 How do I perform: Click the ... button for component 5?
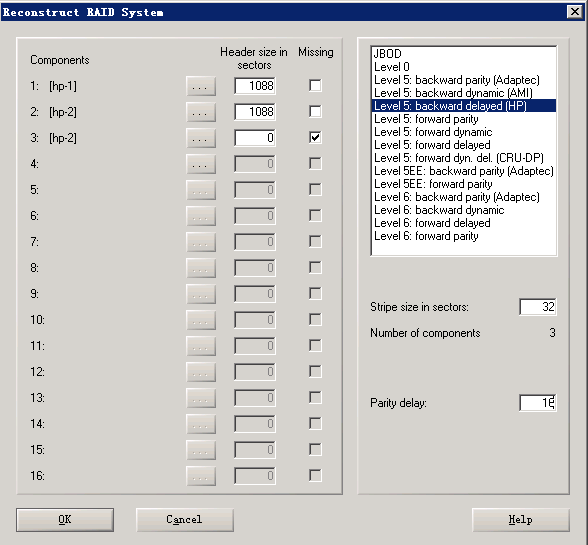coord(201,190)
